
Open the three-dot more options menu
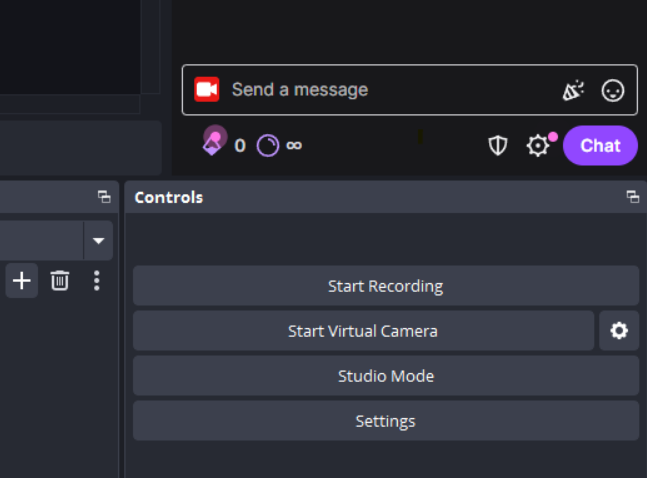click(97, 281)
